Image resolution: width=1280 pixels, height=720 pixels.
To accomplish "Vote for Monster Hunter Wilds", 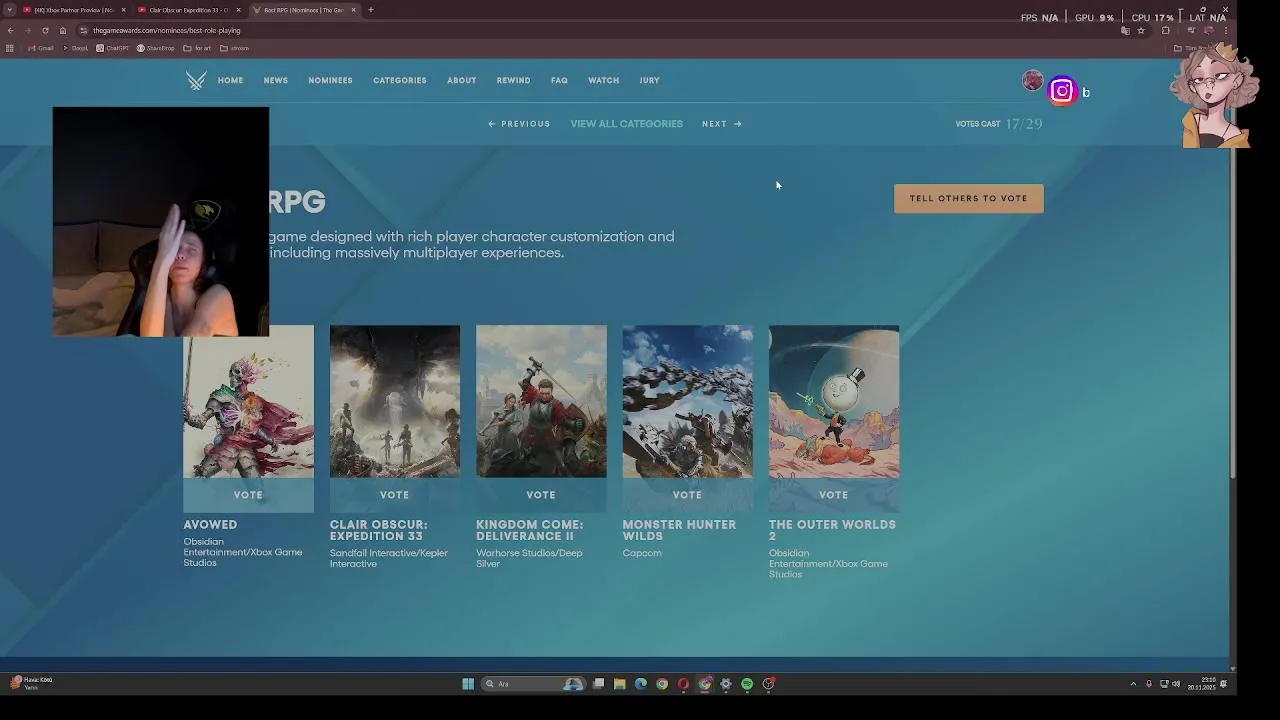I will (x=687, y=495).
